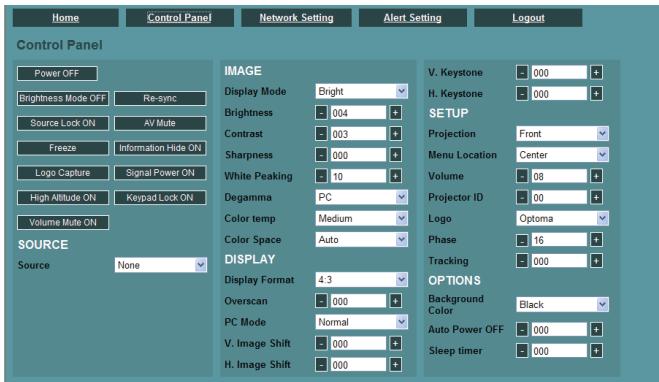The width and height of the screenshot is (659, 382).
Task: Toggle Brightness Mode OFF button
Action: coord(63,98)
